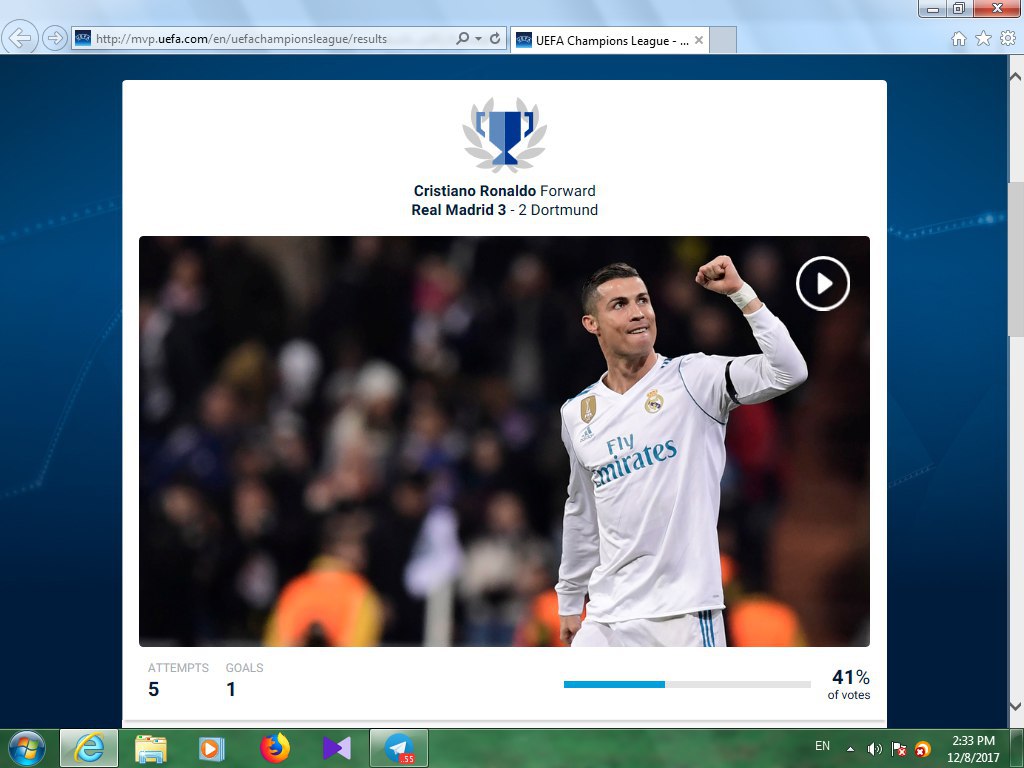Click the mvp.uefa.com address field
This screenshot has width=1024, height=768.
[261, 39]
